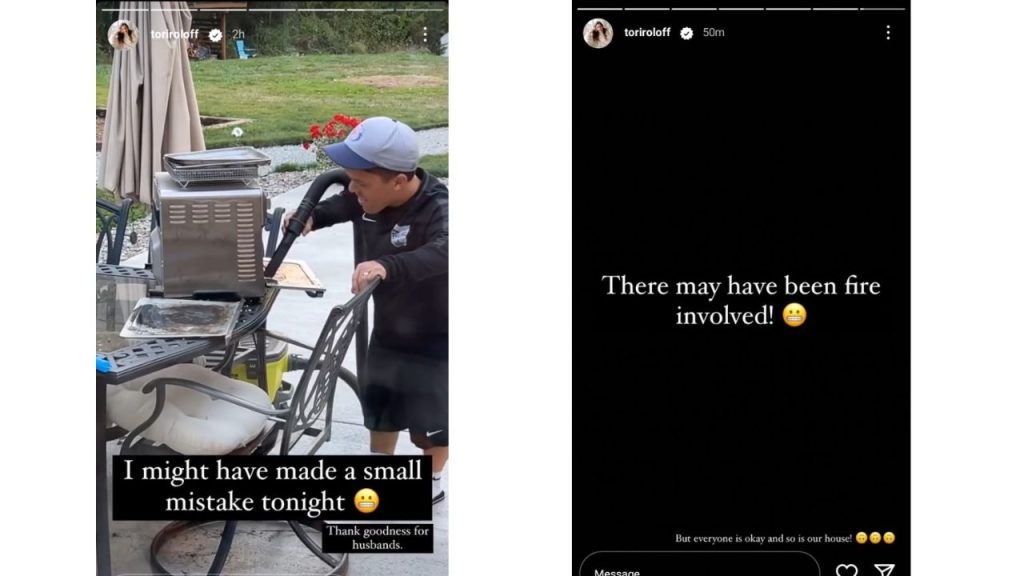Tap the 'There may have been fire involved' text
The height and width of the screenshot is (576, 1024).
741,300
